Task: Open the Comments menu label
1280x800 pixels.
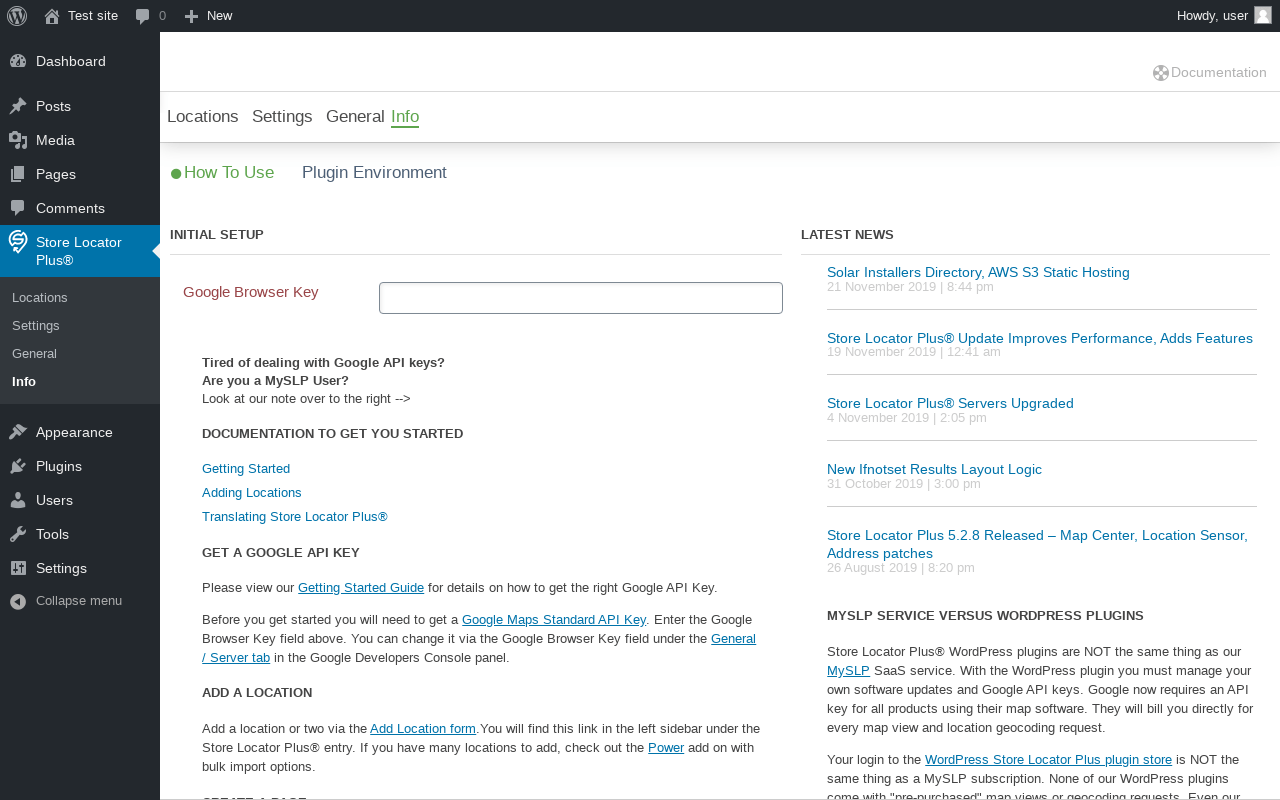Action: click(70, 208)
